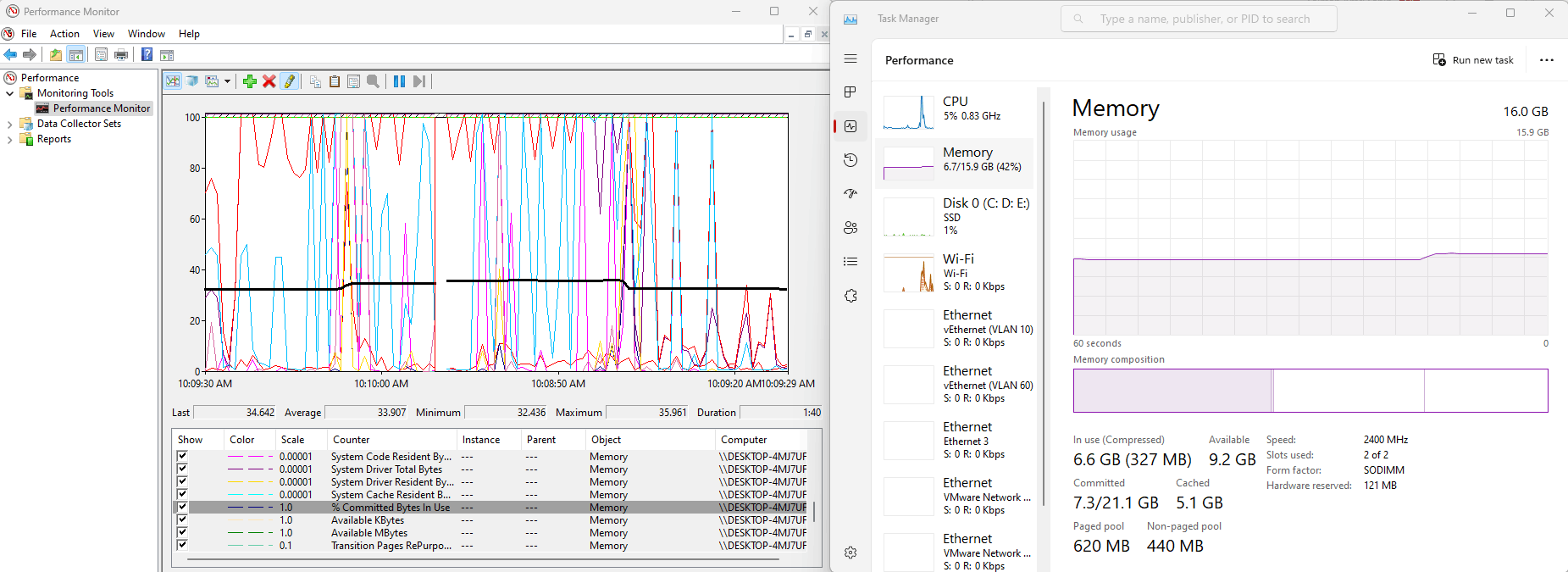Uncheck Show for Available MBytes counter
The width and height of the screenshot is (1568, 572).
(182, 532)
